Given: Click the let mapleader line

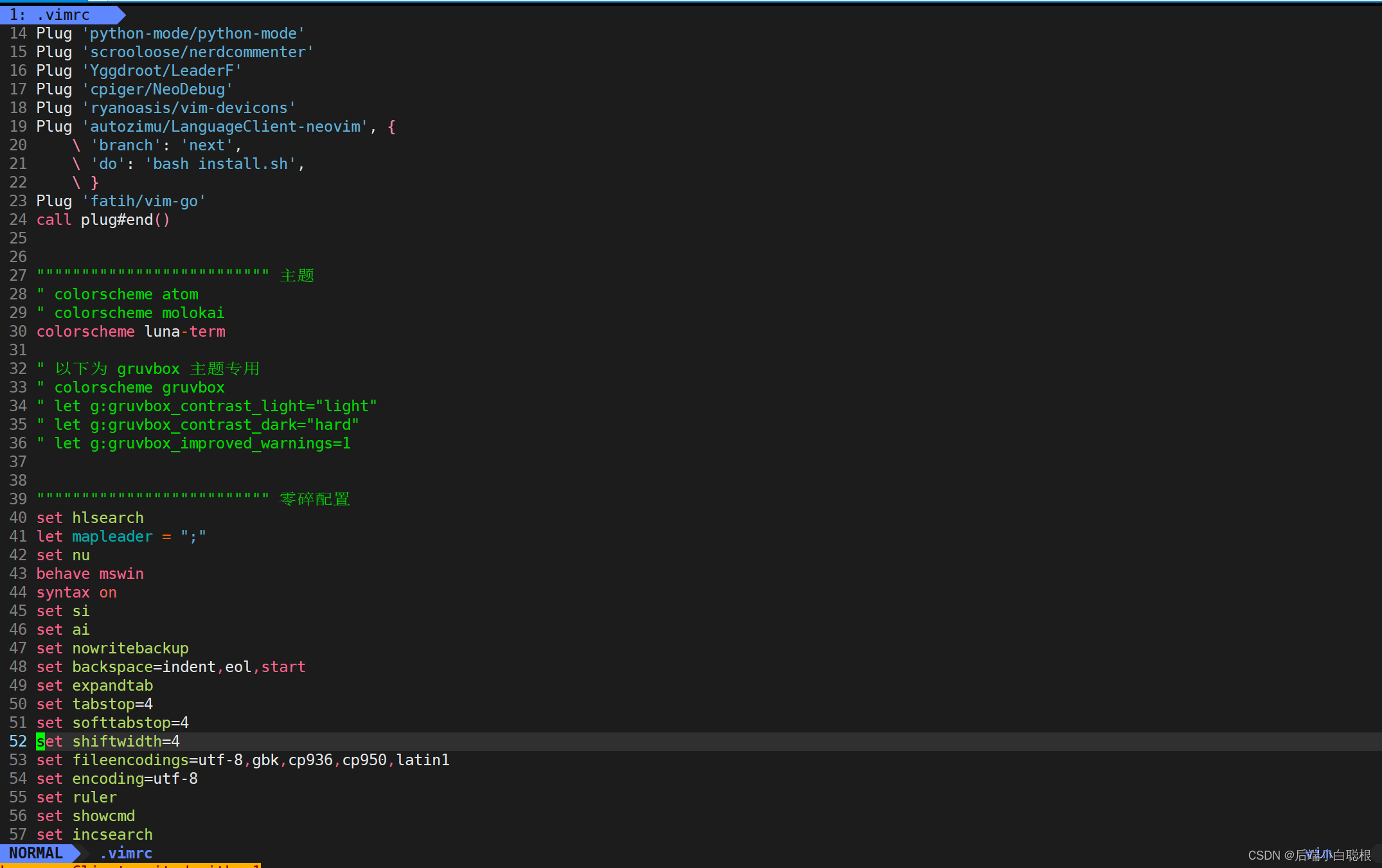Looking at the screenshot, I should tap(121, 536).
